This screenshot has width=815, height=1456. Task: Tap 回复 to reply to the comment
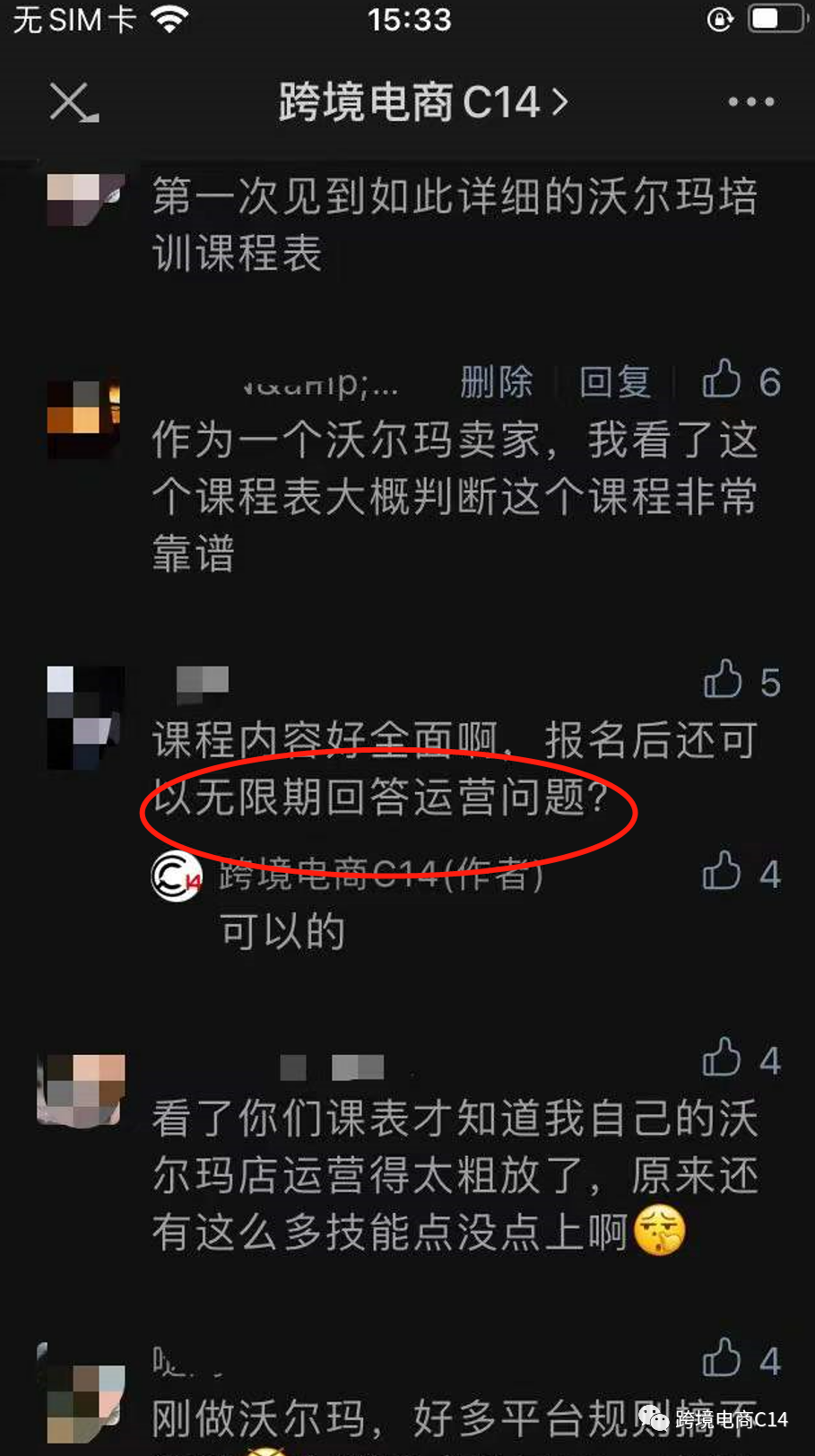pyautogui.click(x=614, y=382)
